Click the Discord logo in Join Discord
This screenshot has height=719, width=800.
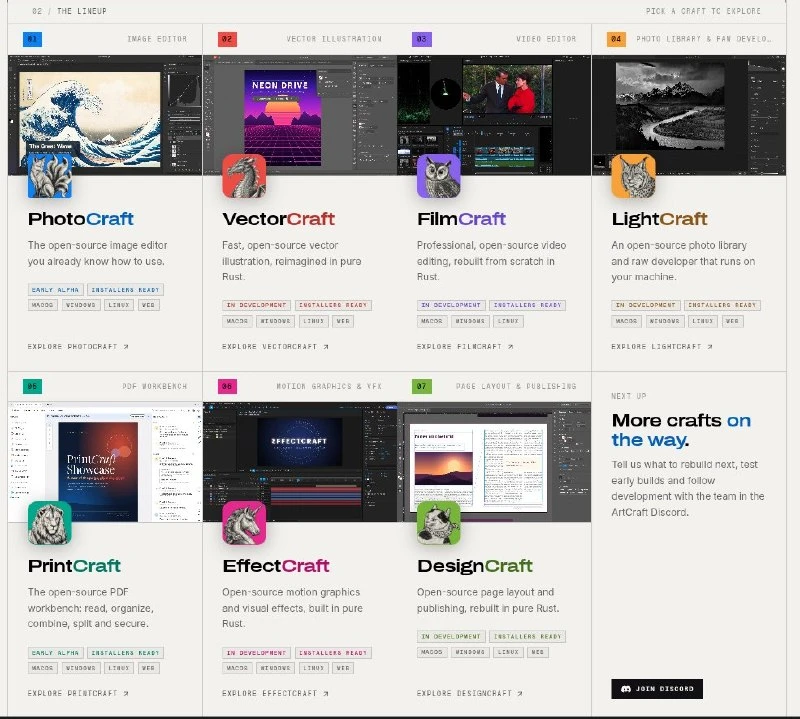[626, 689]
